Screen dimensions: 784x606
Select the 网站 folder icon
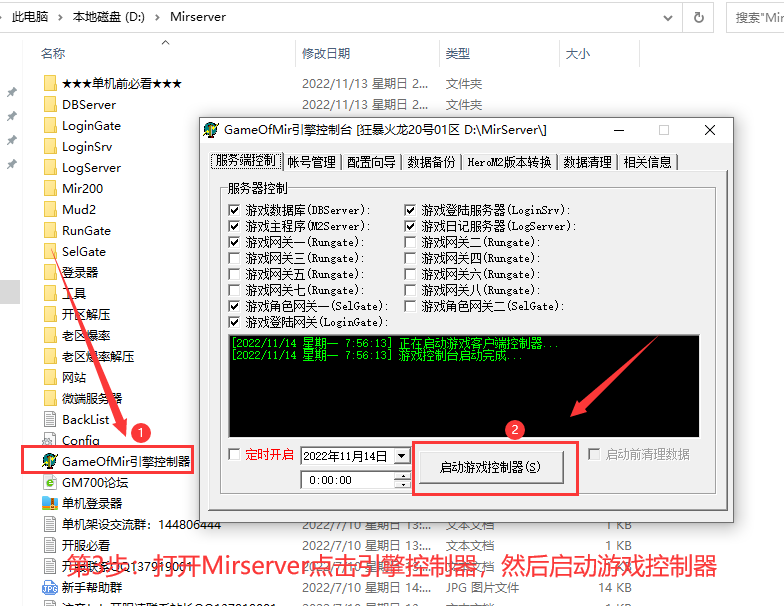[x=50, y=377]
